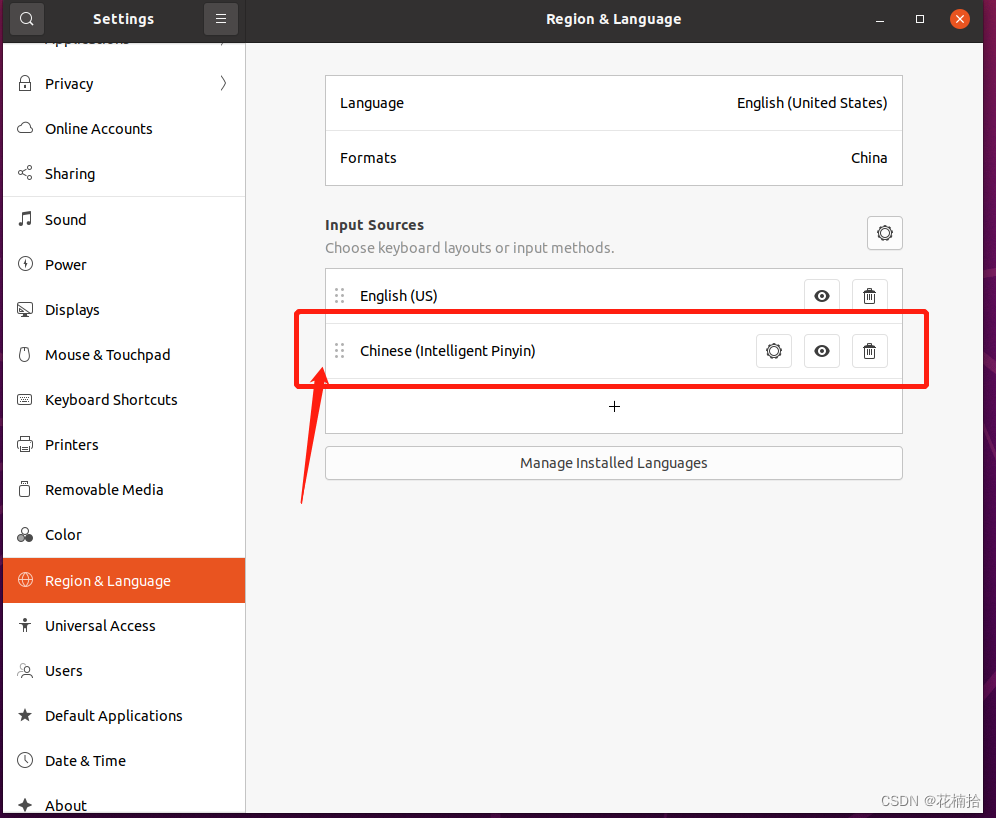996x818 pixels.
Task: Click the Region & Language globe icon
Action: 25,580
